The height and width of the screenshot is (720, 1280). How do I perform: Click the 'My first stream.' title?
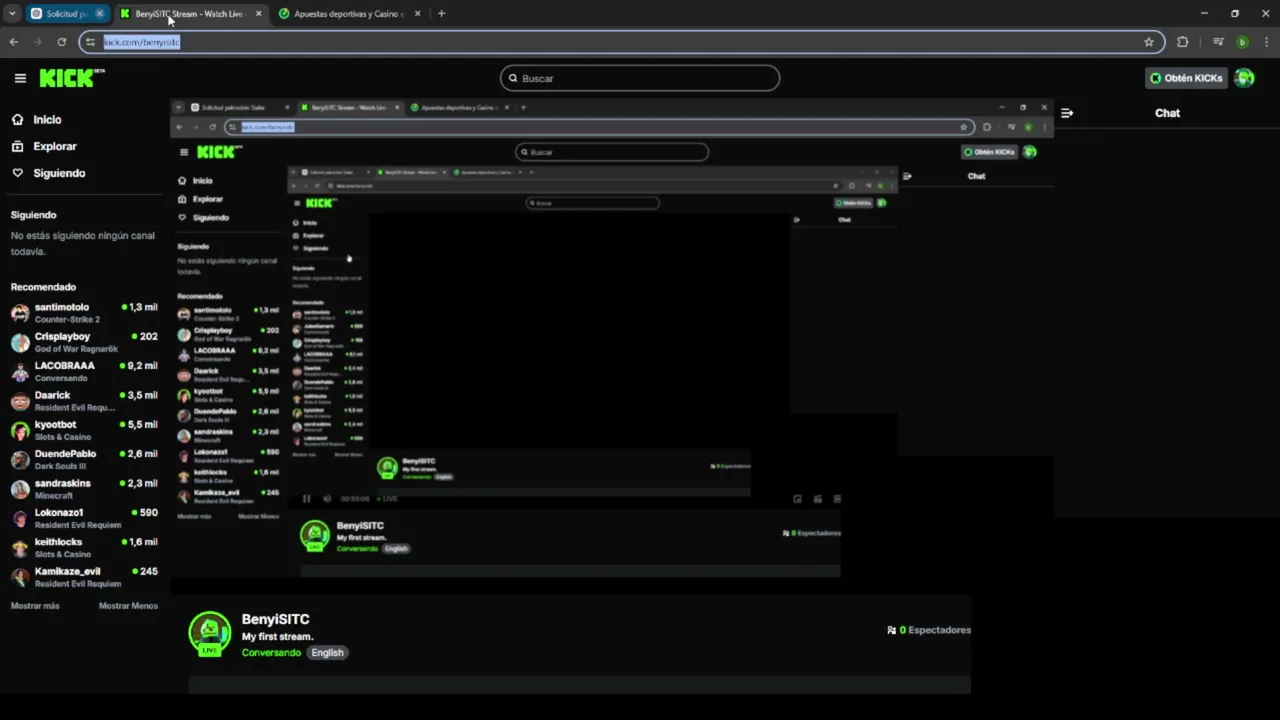277,637
